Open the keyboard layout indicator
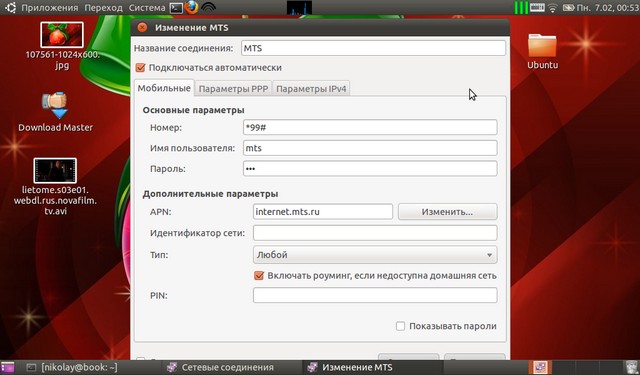The width and height of the screenshot is (640, 375). point(537,7)
